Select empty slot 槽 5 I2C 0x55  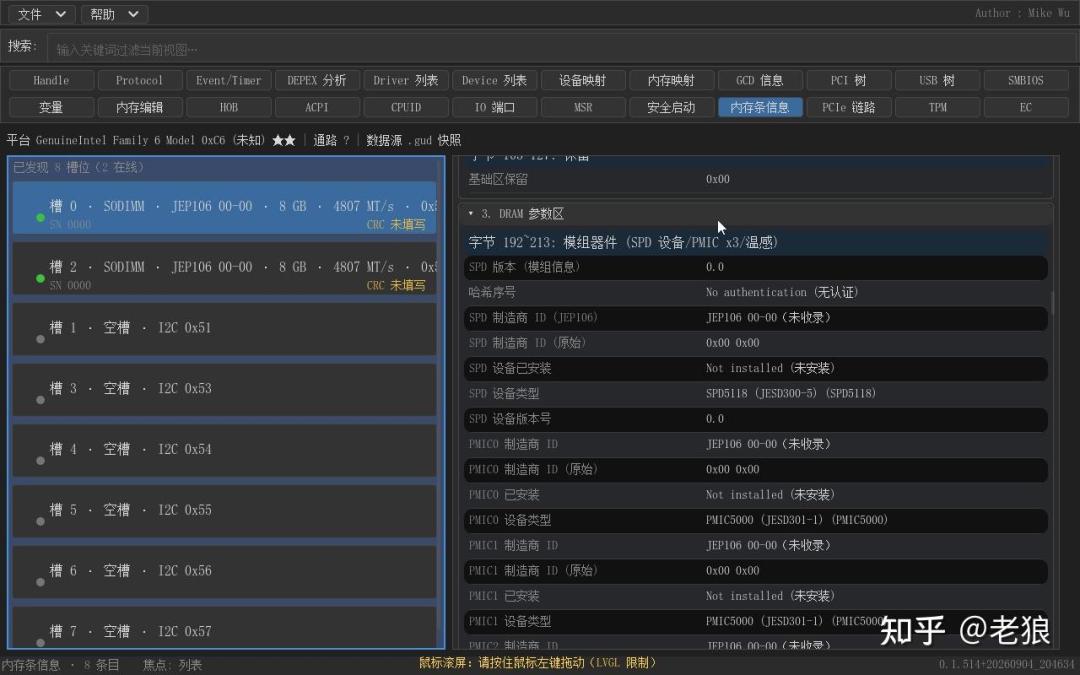point(225,511)
